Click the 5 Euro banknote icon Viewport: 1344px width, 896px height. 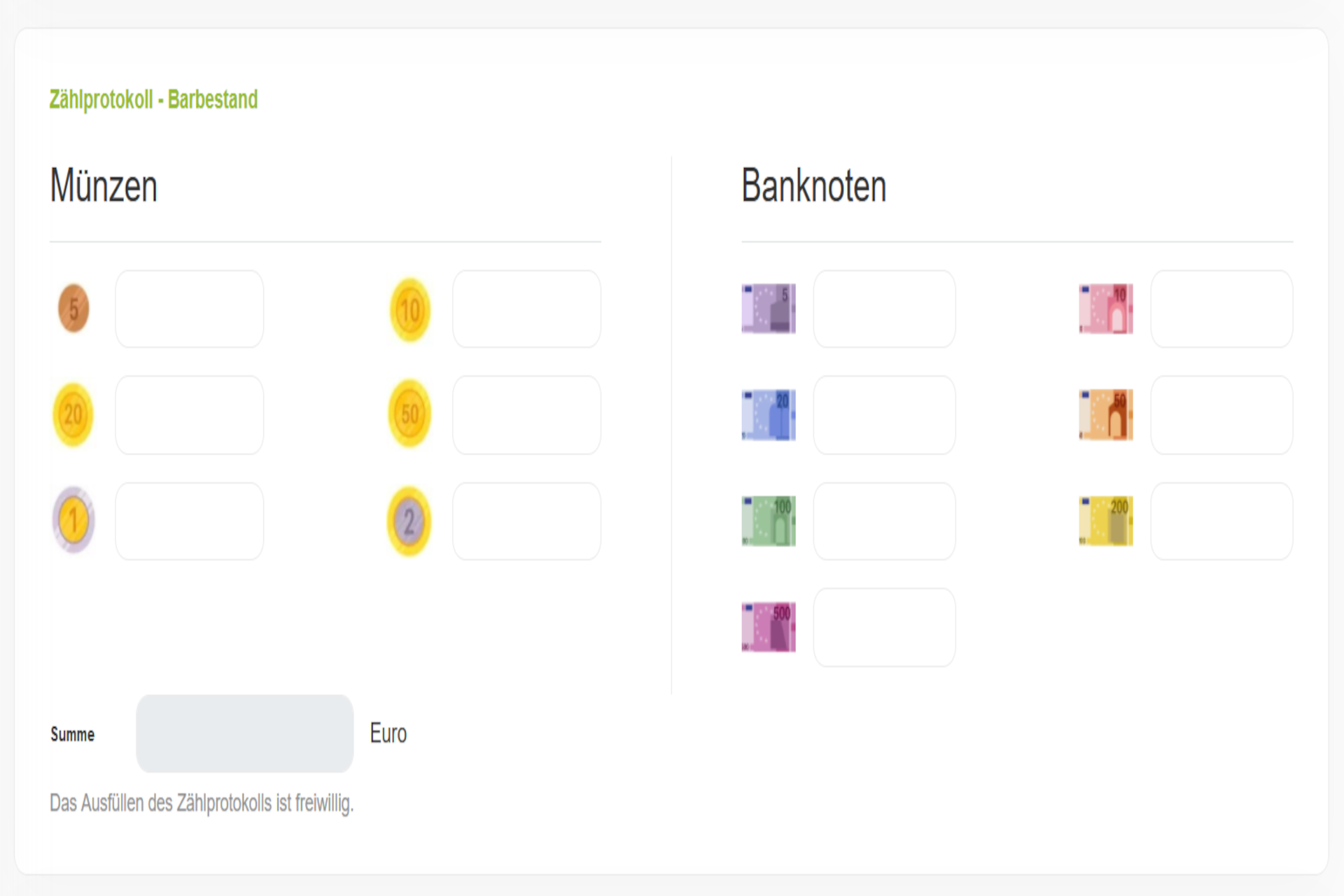[769, 309]
